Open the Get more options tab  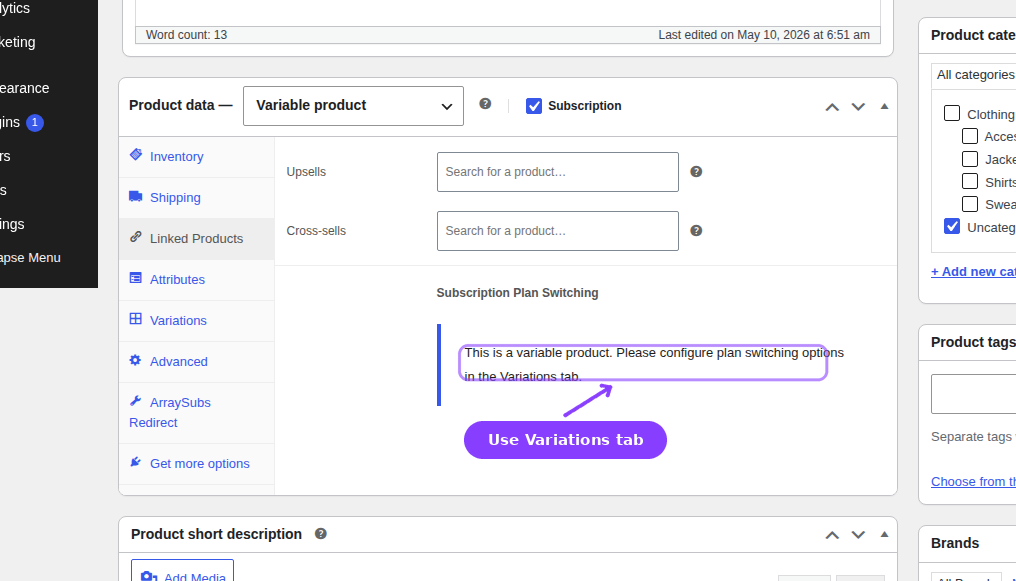click(196, 464)
